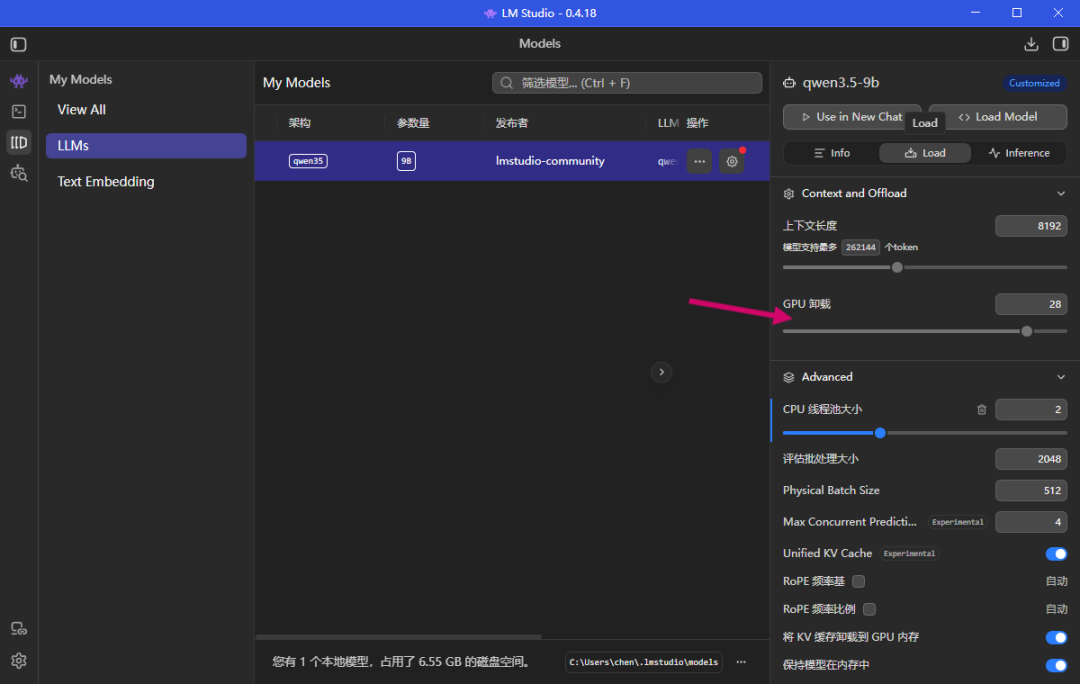Click the qwen35 architecture tag

click(308, 161)
